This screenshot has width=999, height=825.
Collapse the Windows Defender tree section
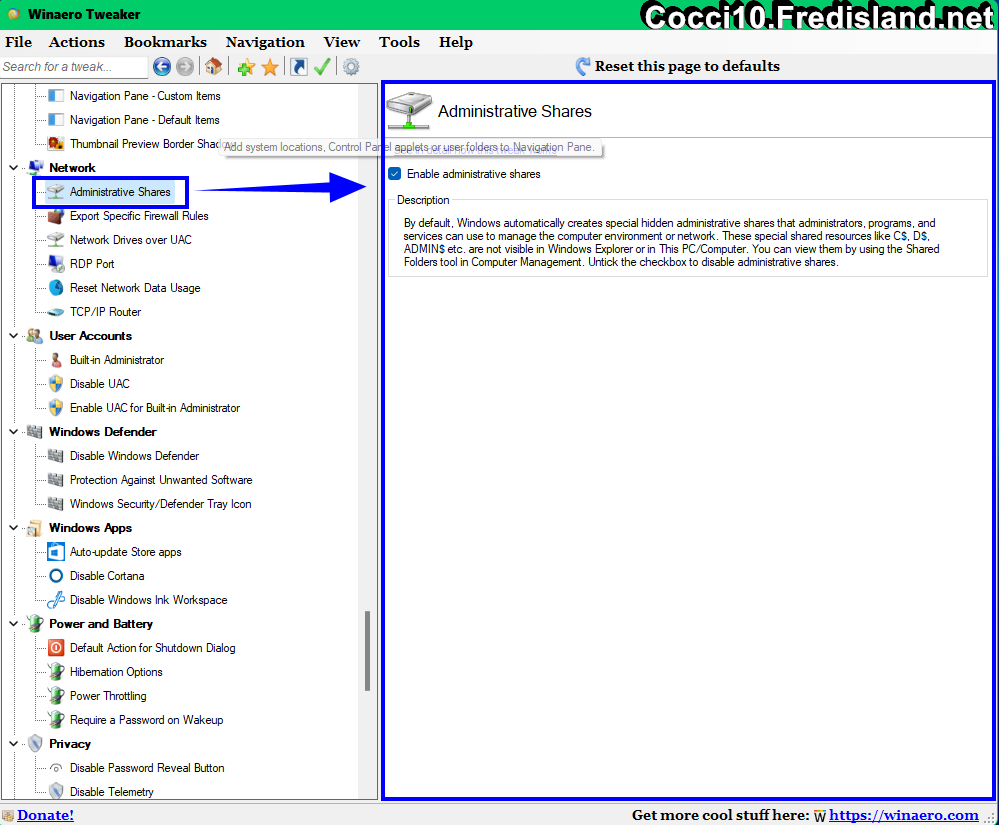click(13, 432)
